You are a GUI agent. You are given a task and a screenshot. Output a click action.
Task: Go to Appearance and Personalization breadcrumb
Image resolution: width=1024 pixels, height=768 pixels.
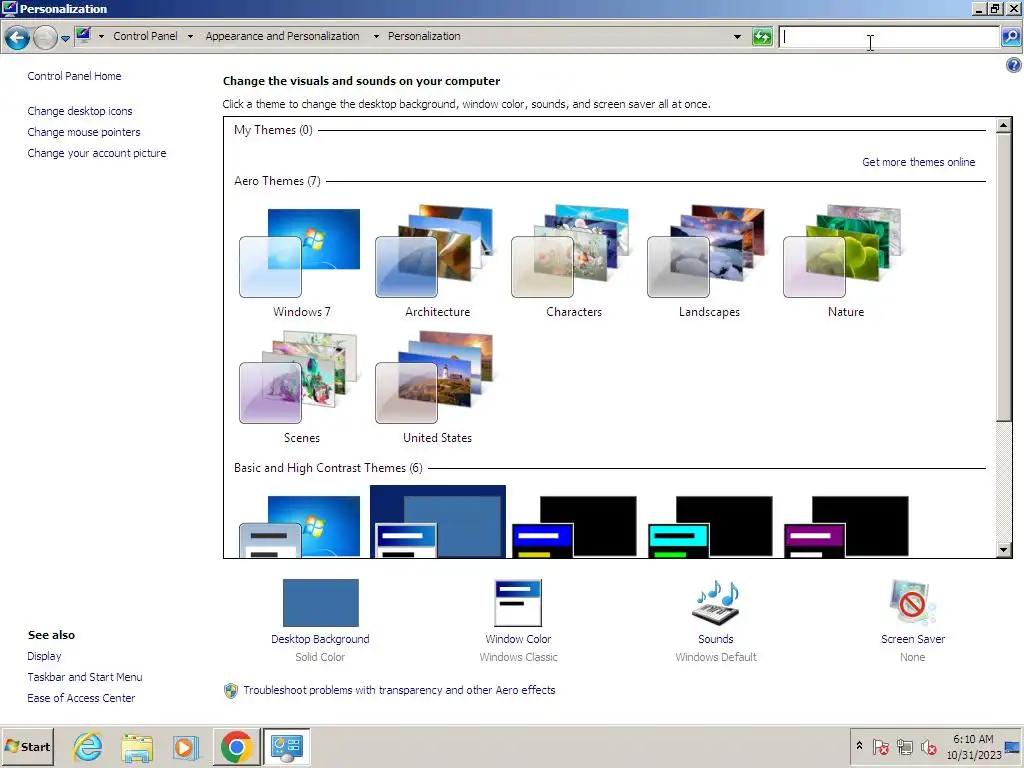(282, 36)
